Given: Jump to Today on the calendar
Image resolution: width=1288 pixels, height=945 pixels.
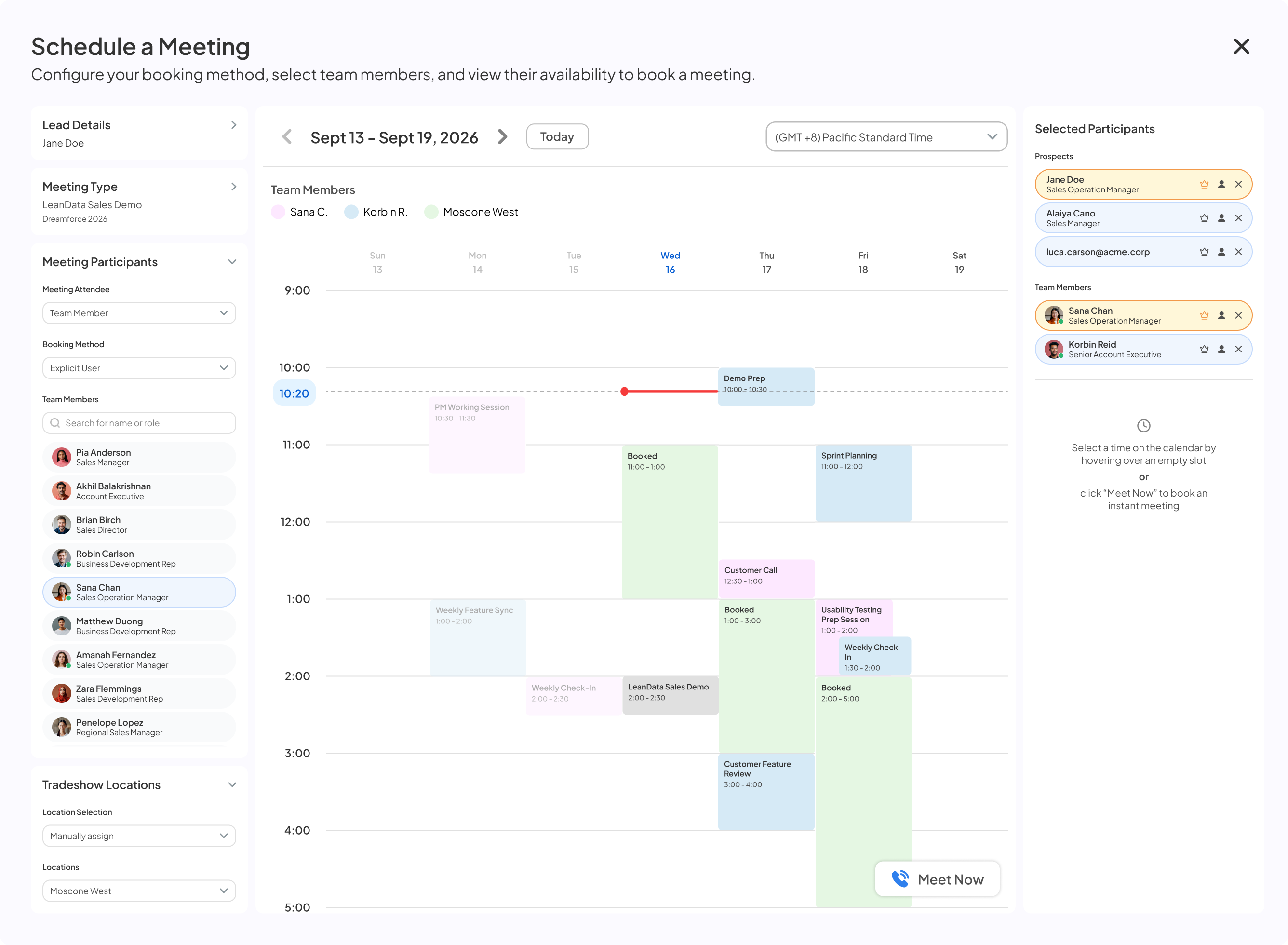Looking at the screenshot, I should [x=557, y=137].
